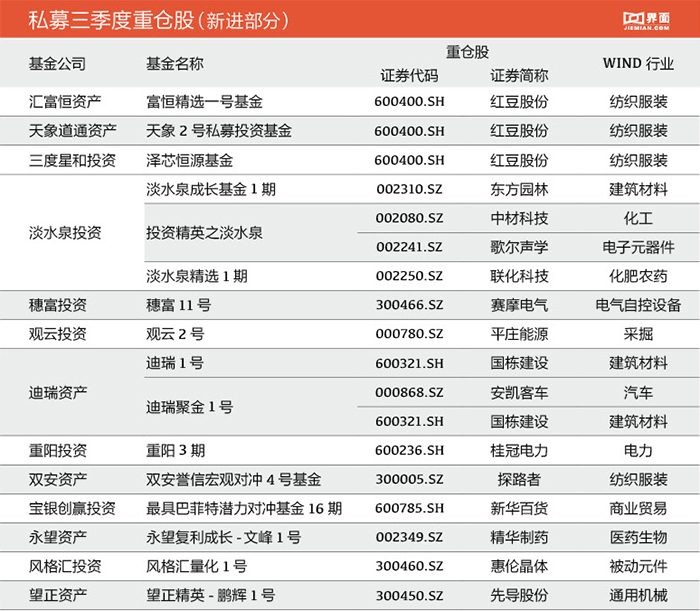The image size is (700, 611).
Task: Click company cell 重阳投资
Action: tap(58, 450)
